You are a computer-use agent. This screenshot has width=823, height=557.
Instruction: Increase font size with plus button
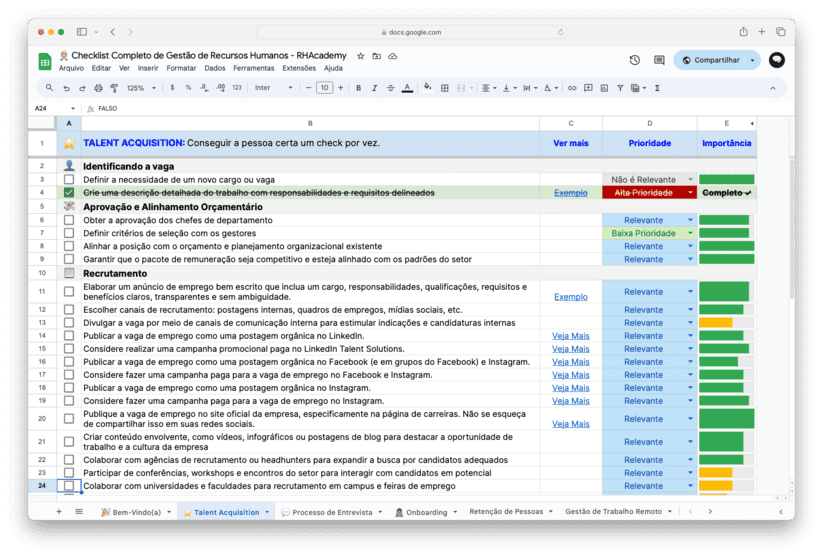[x=341, y=88]
